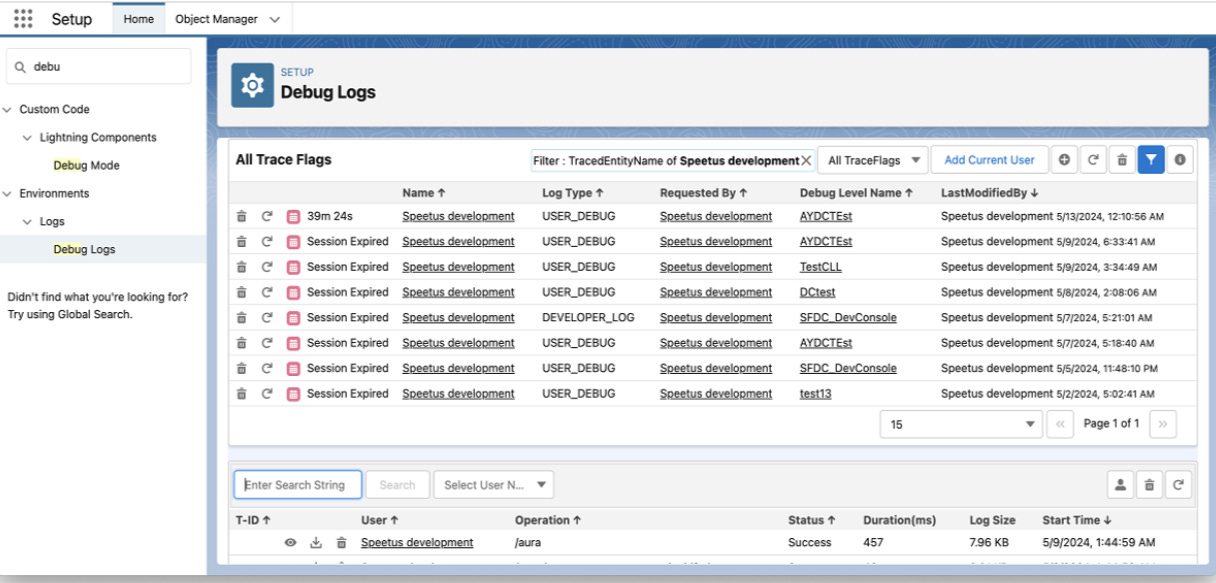View the /aura log with the eye icon
The height and width of the screenshot is (583, 1216).
[290, 543]
